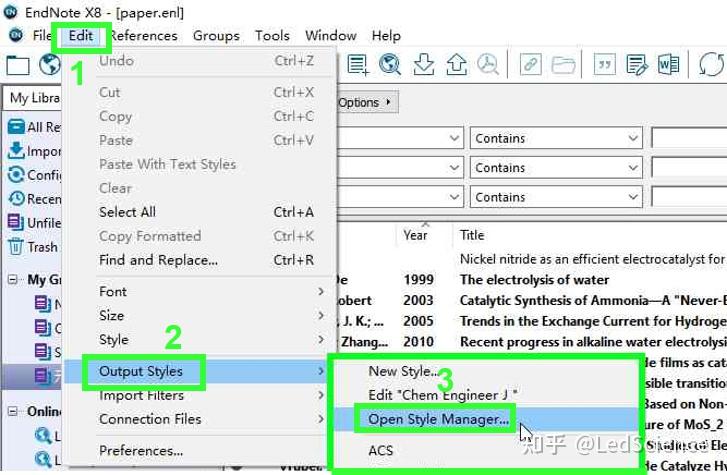Click third search text input field
Viewport: 727px width, 475px height.
coord(689,197)
